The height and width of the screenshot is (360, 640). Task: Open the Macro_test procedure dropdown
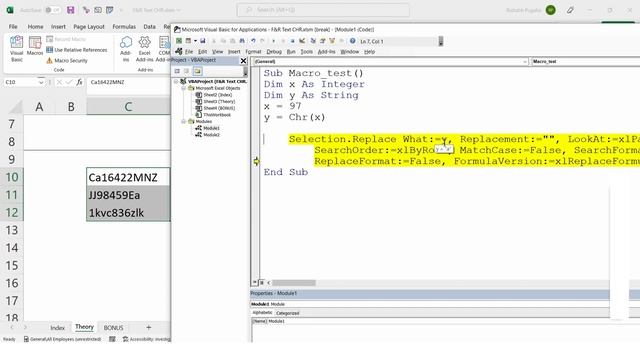[585, 61]
